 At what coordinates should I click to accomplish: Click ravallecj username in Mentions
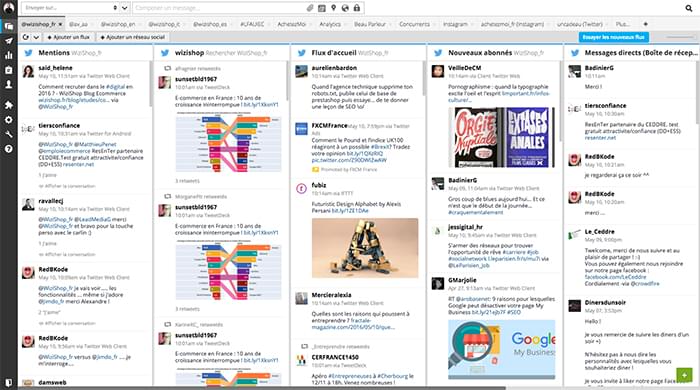point(50,201)
